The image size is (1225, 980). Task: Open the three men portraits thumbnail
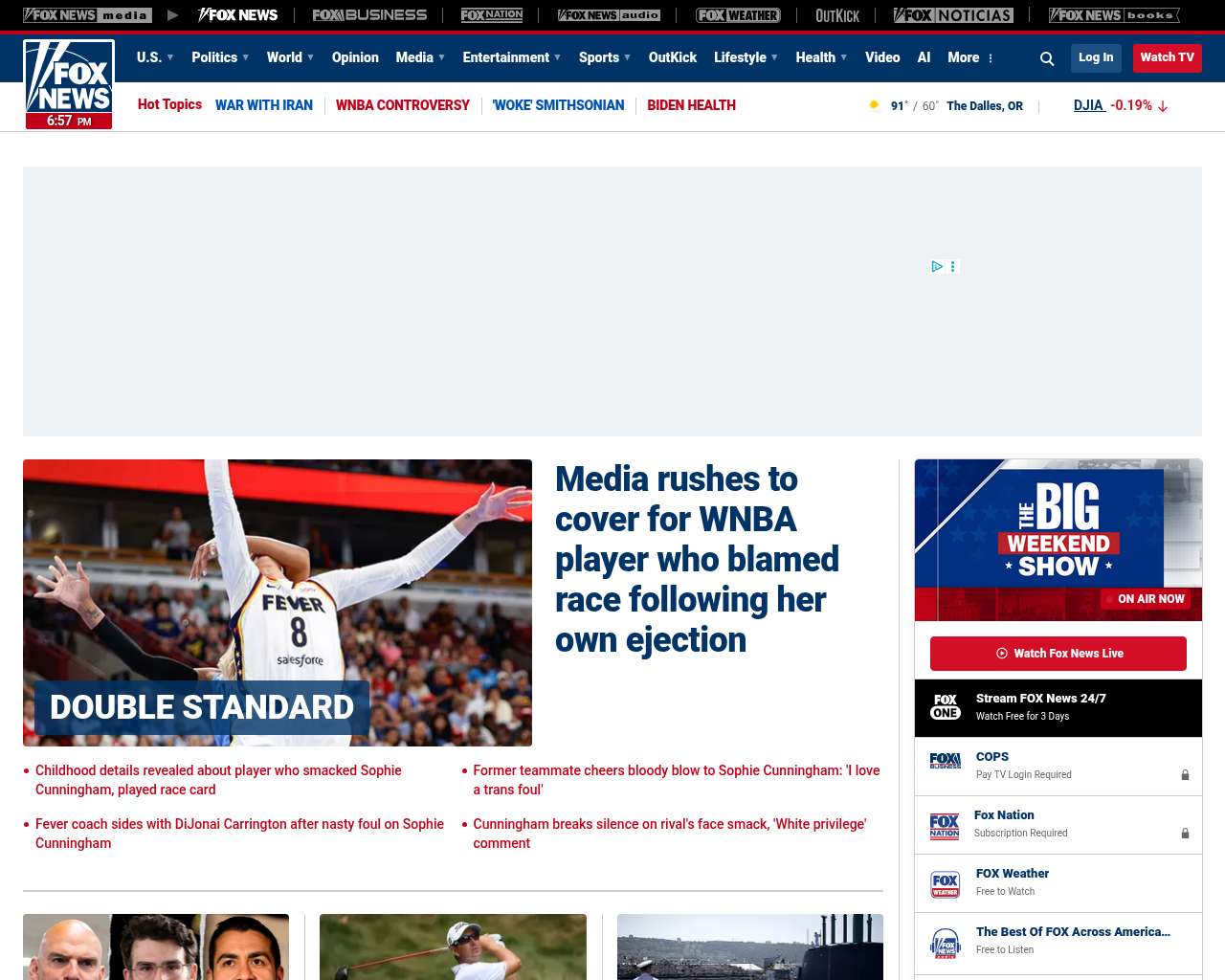point(156,947)
